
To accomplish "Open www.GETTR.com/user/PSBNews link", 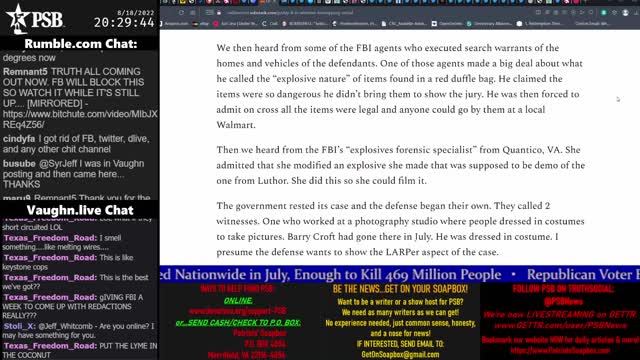I will coord(560,325).
